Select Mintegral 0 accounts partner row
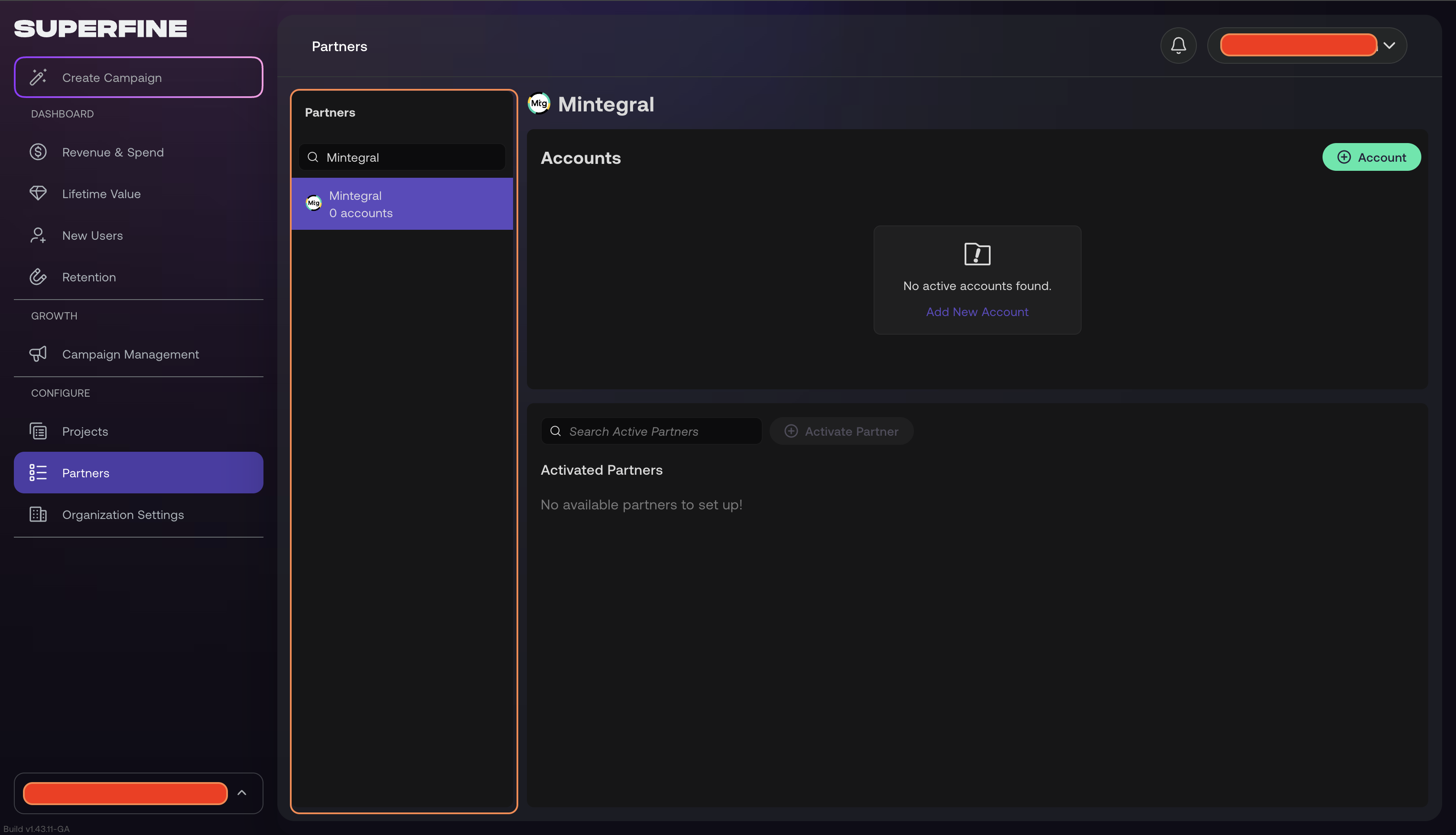This screenshot has height=835, width=1456. [x=402, y=204]
